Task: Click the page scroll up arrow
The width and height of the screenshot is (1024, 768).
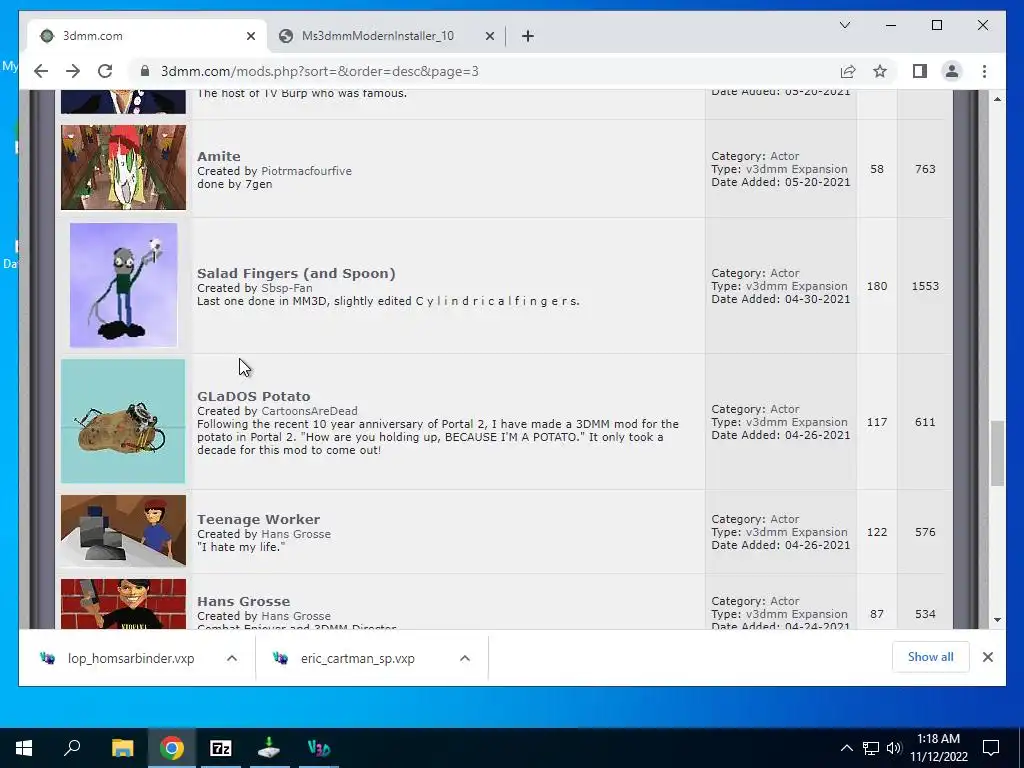Action: click(x=997, y=99)
